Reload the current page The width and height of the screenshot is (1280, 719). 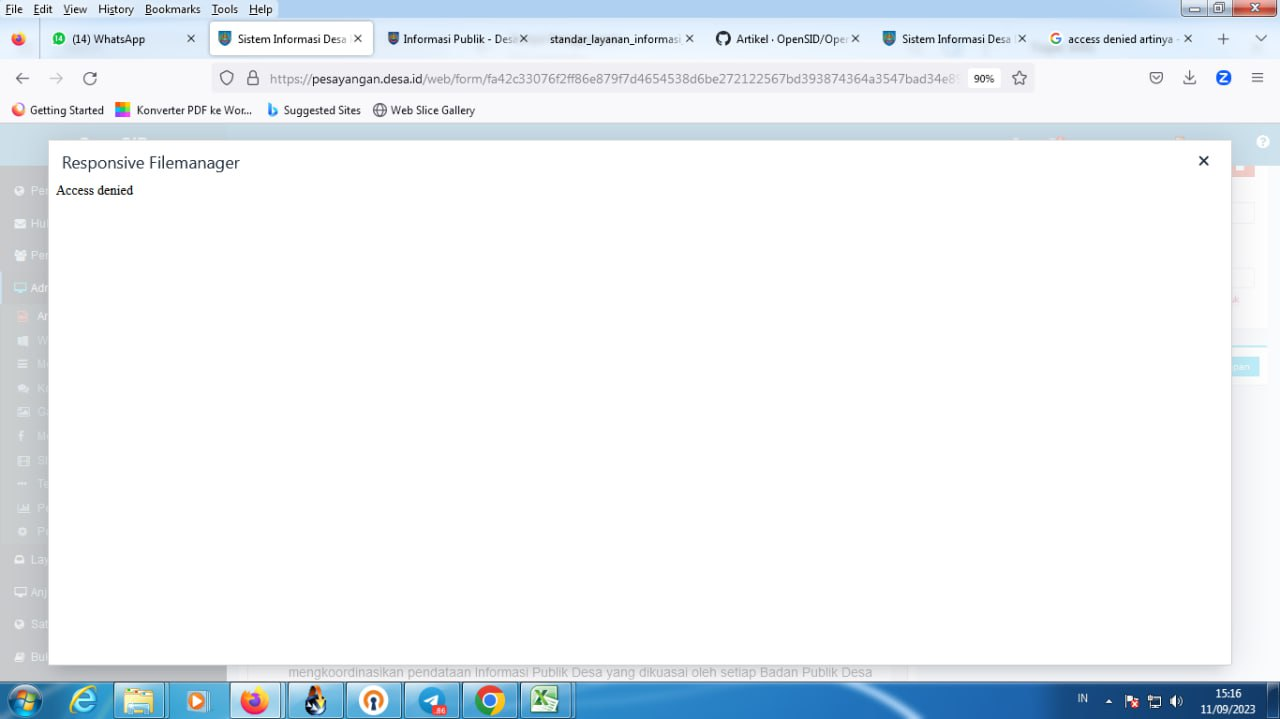[x=90, y=78]
